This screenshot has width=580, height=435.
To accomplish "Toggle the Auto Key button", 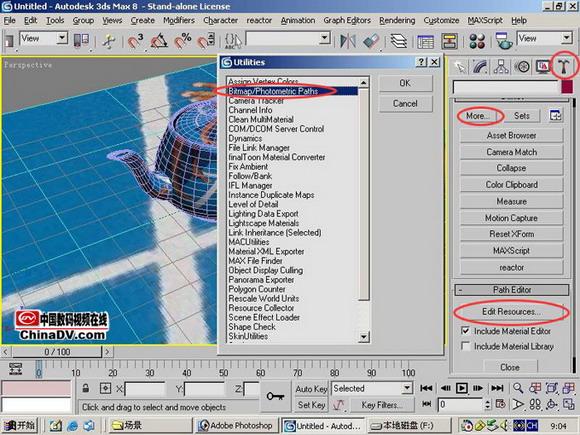I will tap(311, 388).
